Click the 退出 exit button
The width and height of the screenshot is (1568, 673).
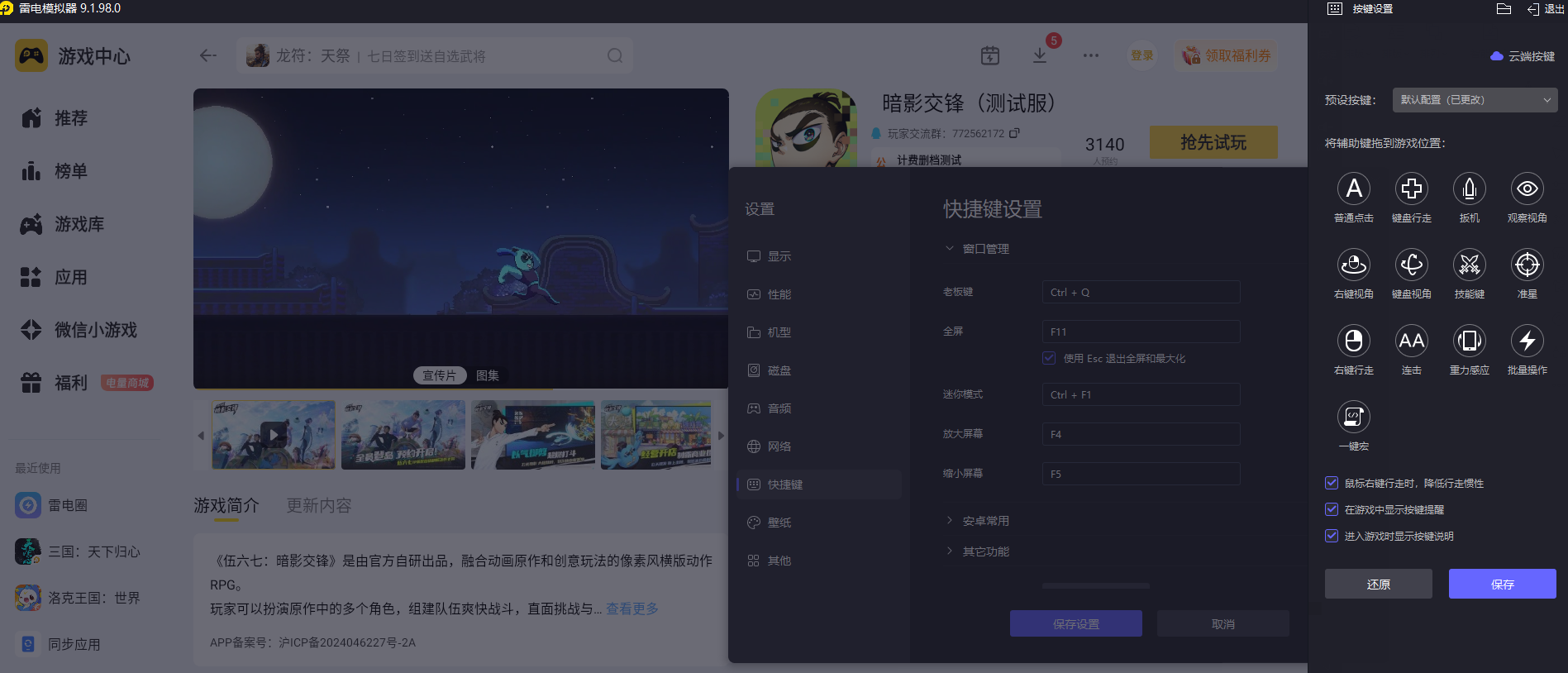(x=1546, y=9)
